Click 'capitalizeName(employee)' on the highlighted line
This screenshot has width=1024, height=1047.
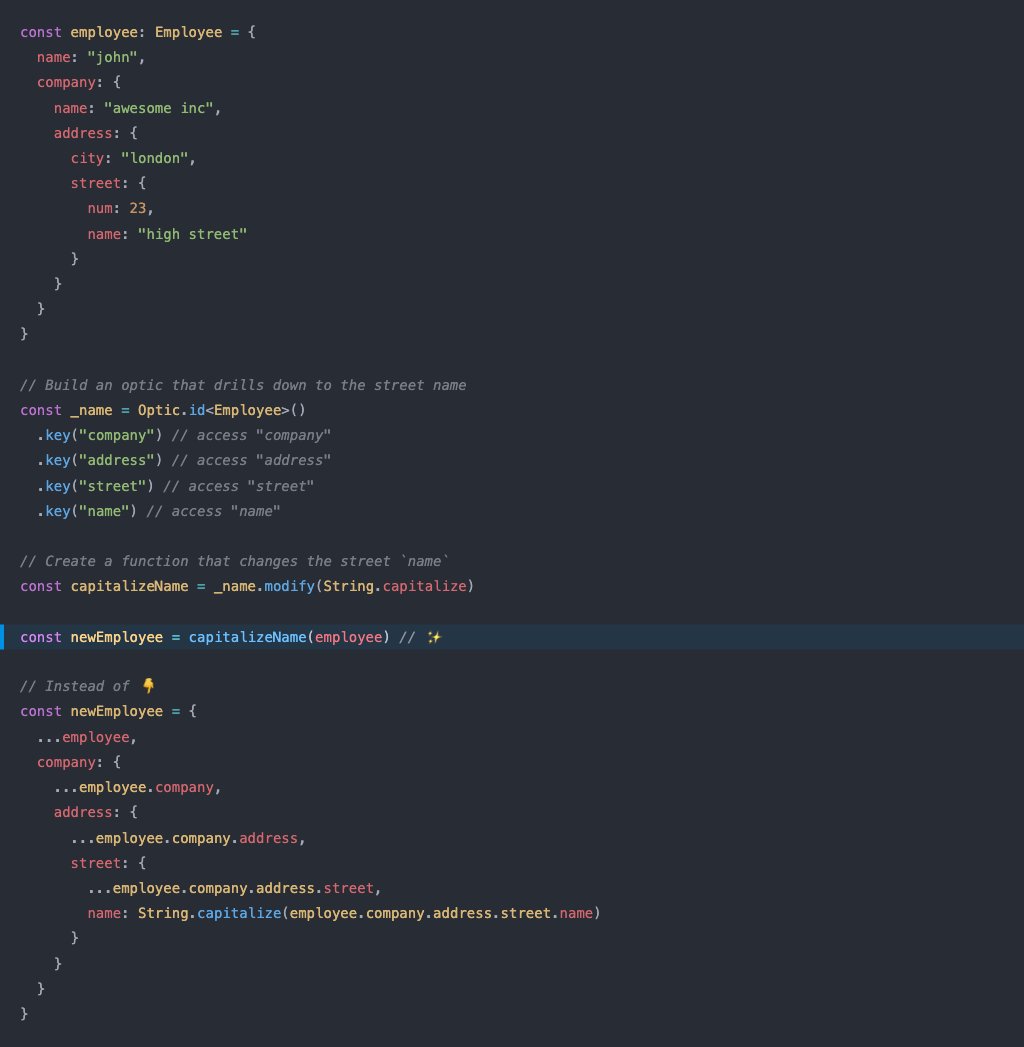coord(289,637)
